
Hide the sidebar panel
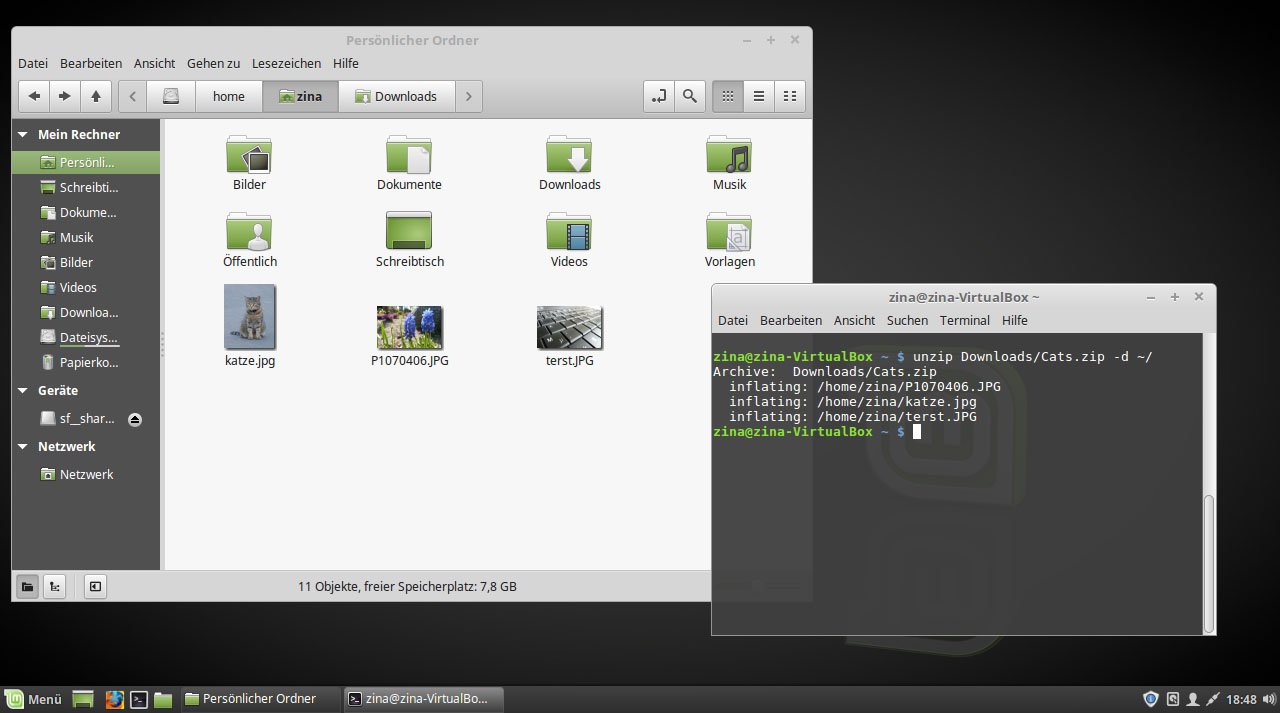coord(94,586)
